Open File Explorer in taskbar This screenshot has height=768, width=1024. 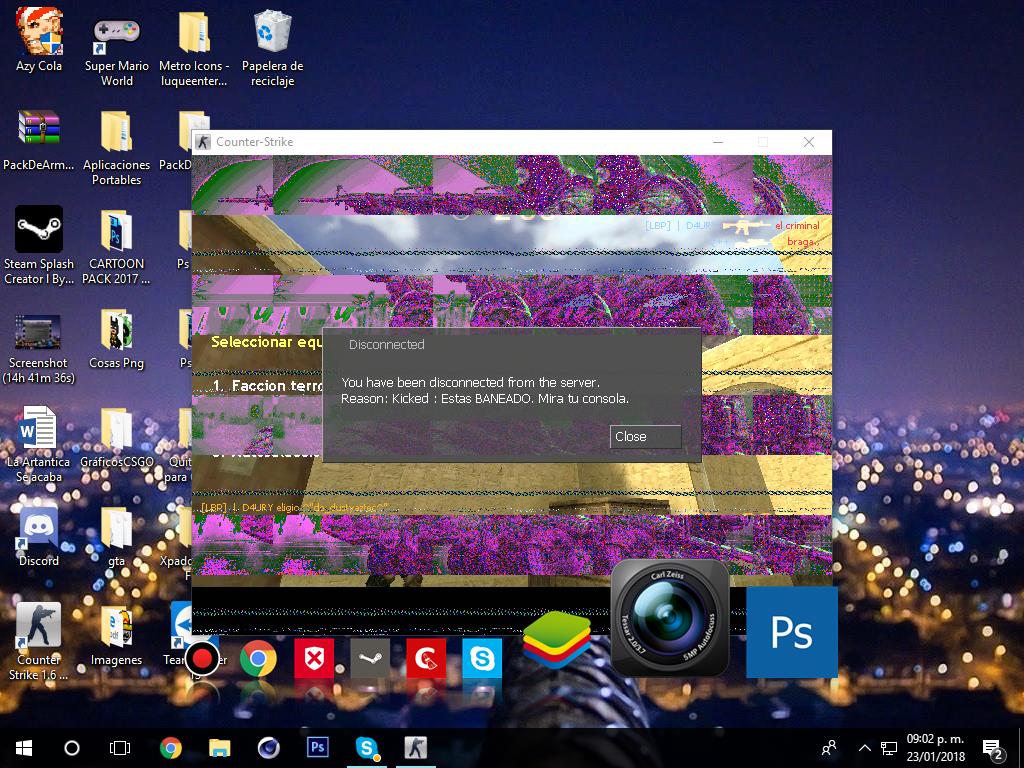pos(219,748)
